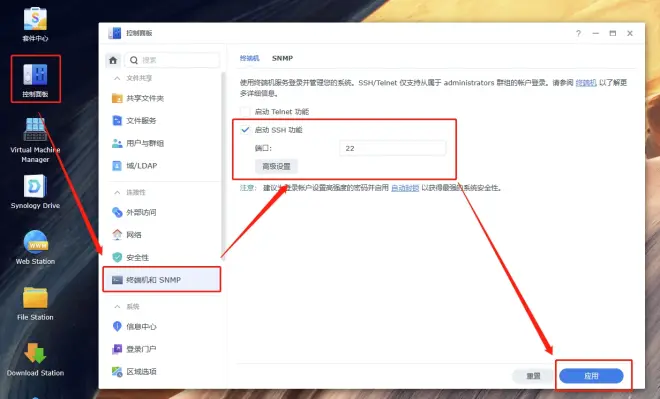Screen dimensions: 660x399
Task: Launch Virtual Machine Manager from desktop
Action: point(35,140)
